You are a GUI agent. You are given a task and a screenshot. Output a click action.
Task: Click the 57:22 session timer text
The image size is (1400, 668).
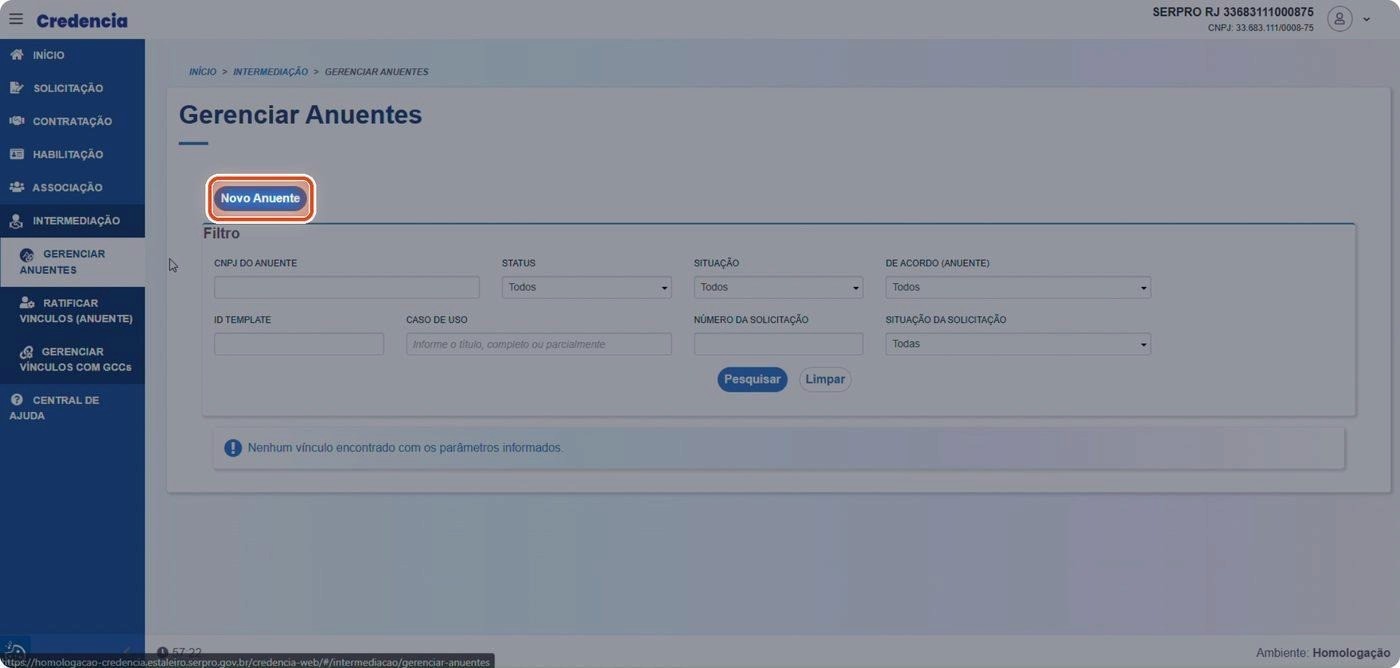pyautogui.click(x=187, y=652)
